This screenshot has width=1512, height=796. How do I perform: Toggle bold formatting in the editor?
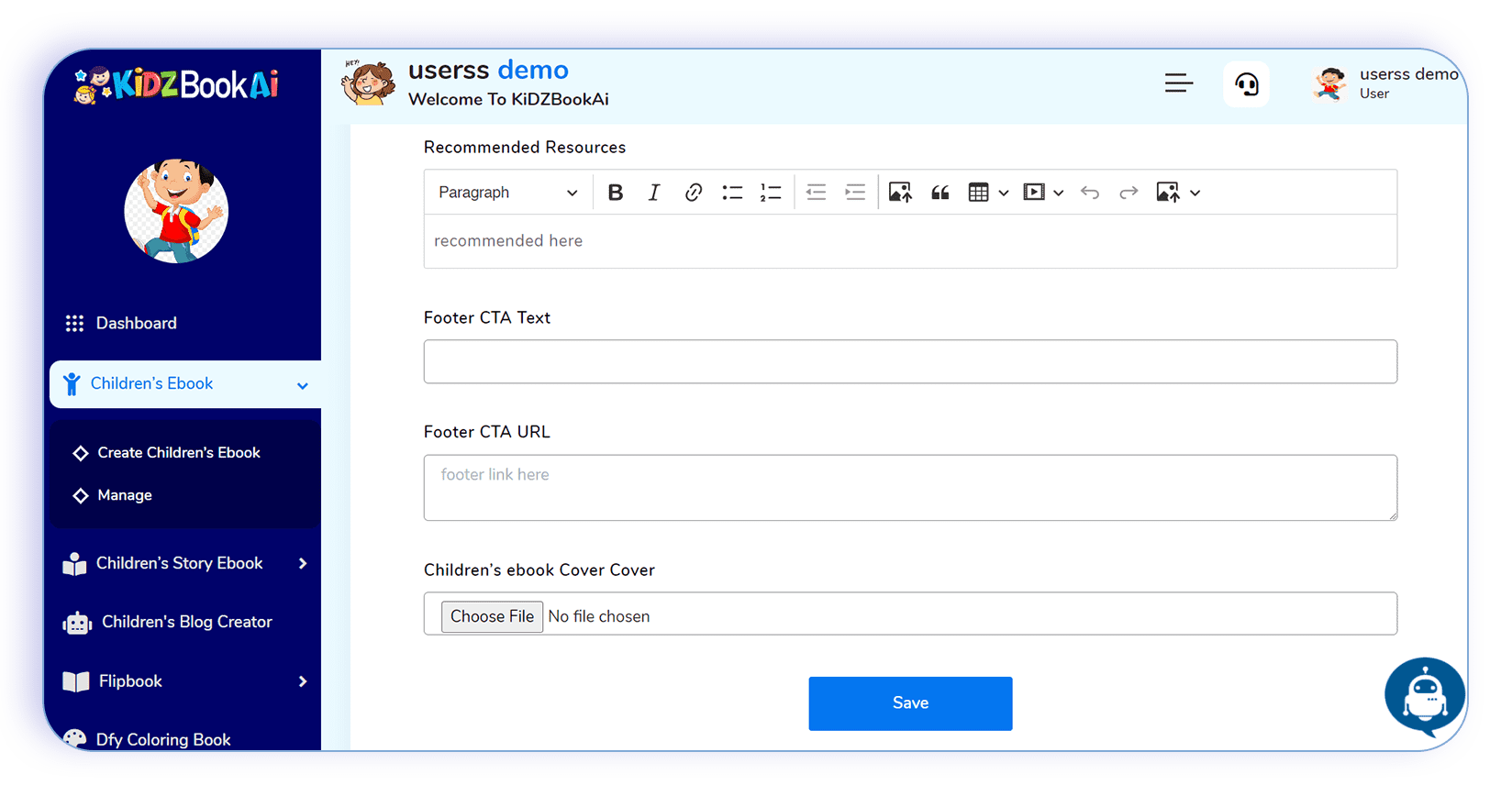616,193
